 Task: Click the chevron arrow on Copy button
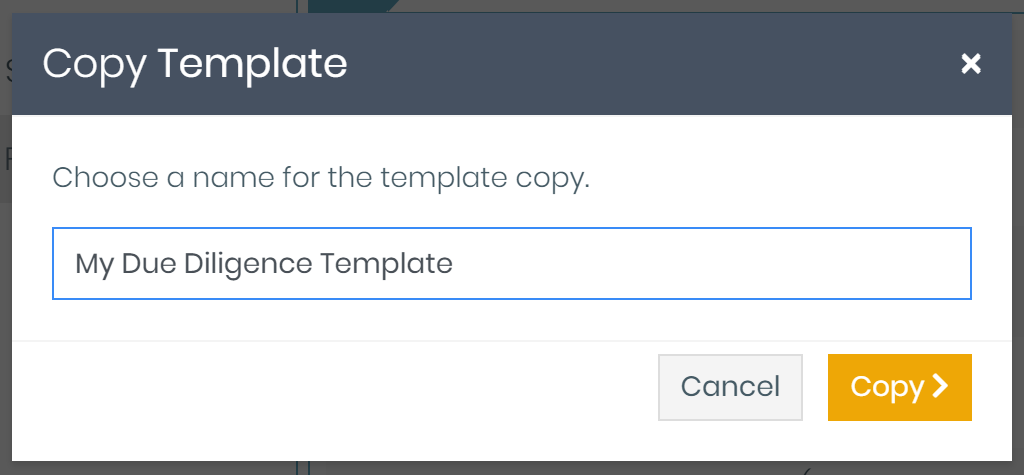click(940, 387)
